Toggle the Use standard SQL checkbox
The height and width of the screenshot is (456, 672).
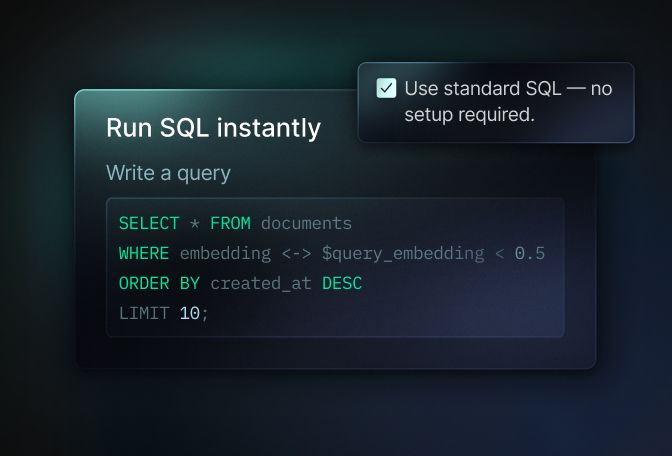click(386, 88)
